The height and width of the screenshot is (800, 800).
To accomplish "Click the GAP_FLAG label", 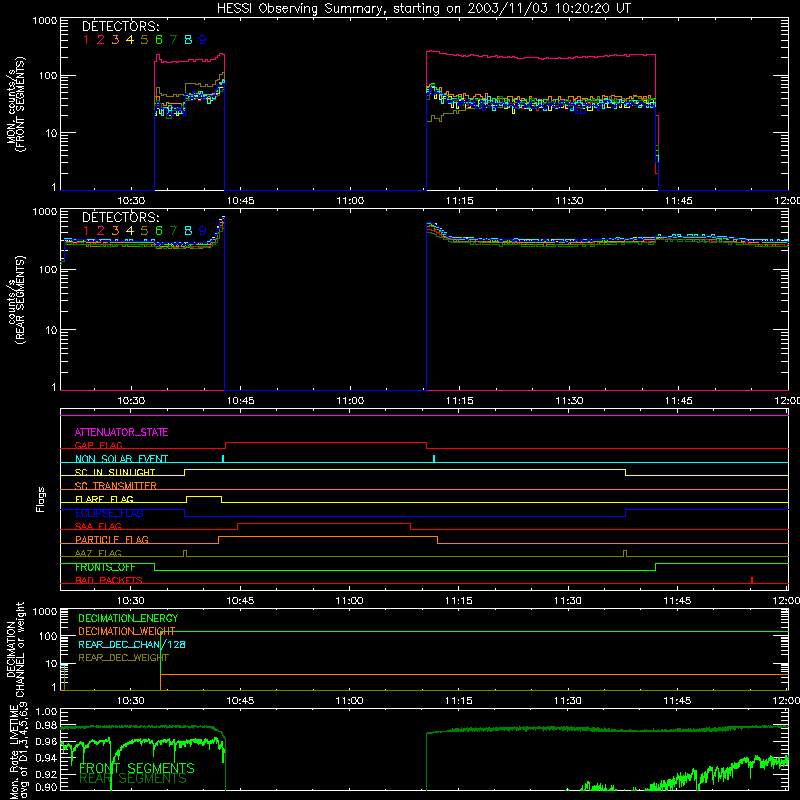I will pos(98,445).
